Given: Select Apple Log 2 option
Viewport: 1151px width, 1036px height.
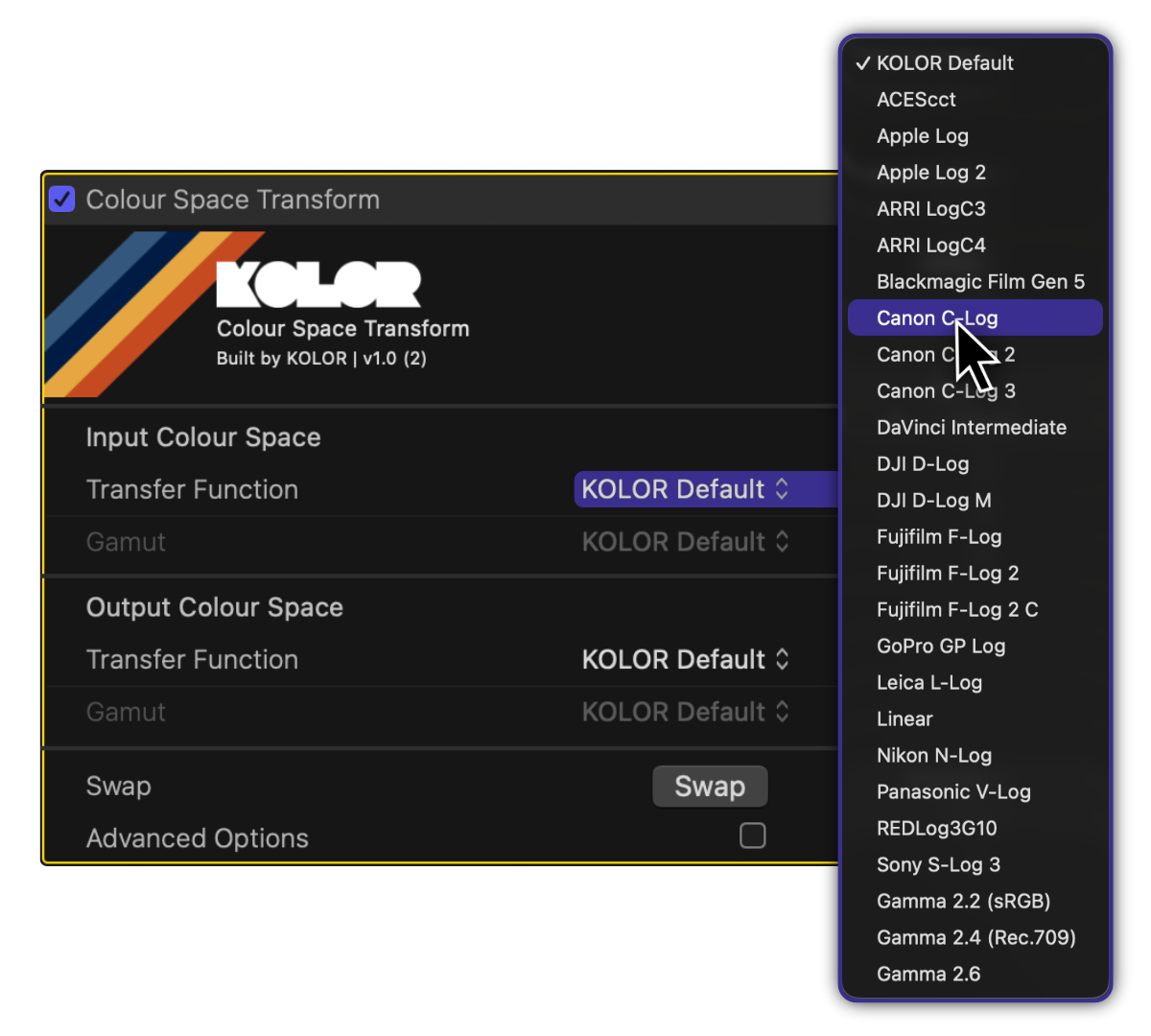Looking at the screenshot, I should pos(930,173).
